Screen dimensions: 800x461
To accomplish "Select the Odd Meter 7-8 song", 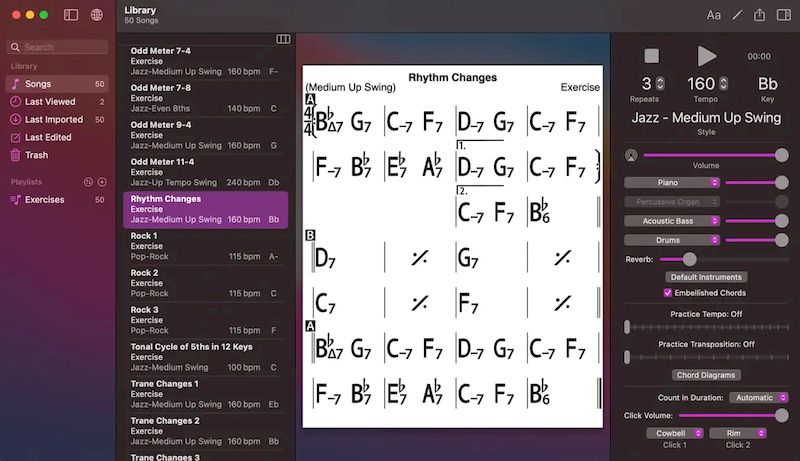I will click(x=204, y=98).
